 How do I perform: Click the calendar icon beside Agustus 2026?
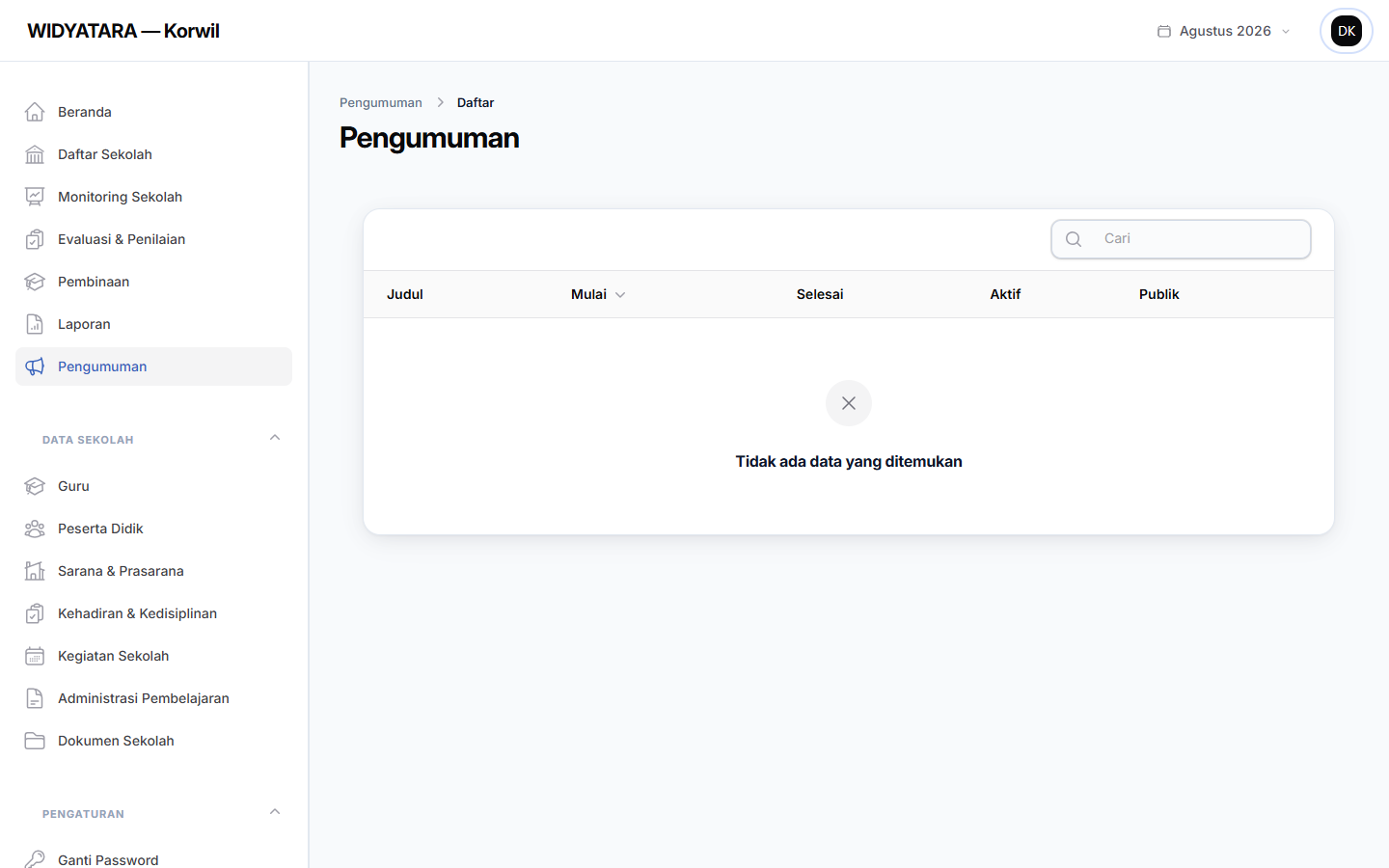[x=1164, y=31]
